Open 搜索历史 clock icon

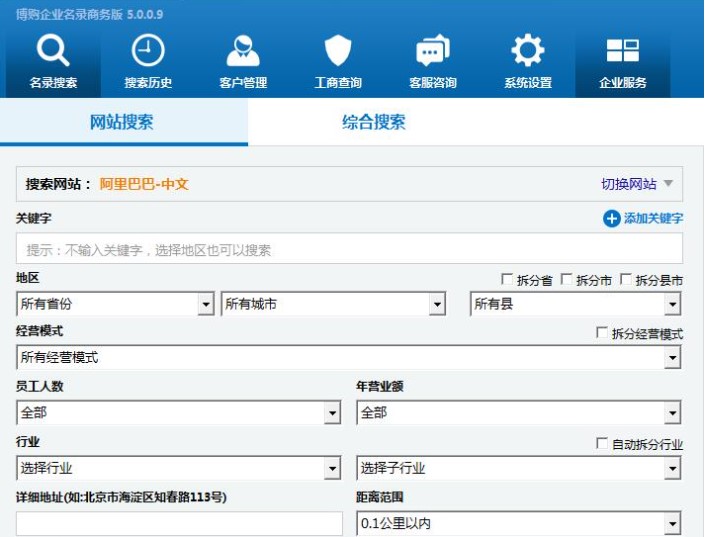tap(148, 50)
